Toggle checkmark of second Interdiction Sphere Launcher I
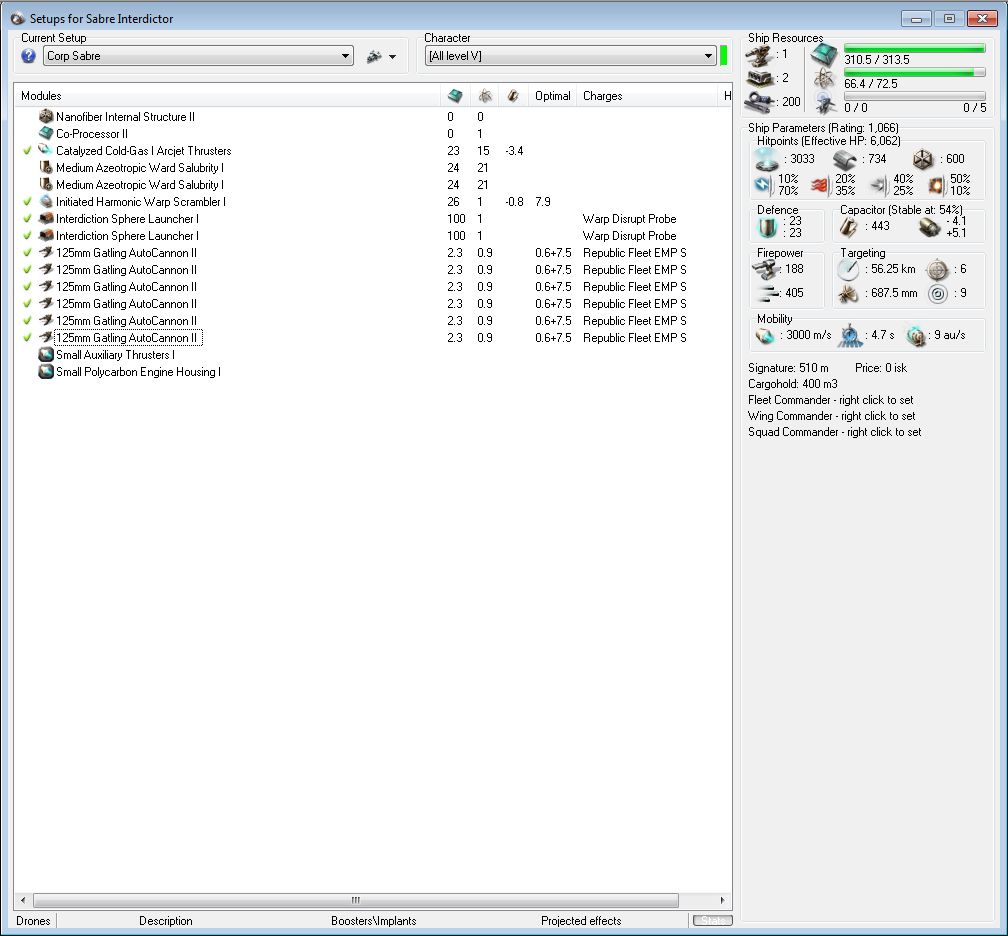This screenshot has width=1008, height=936. tap(27, 235)
